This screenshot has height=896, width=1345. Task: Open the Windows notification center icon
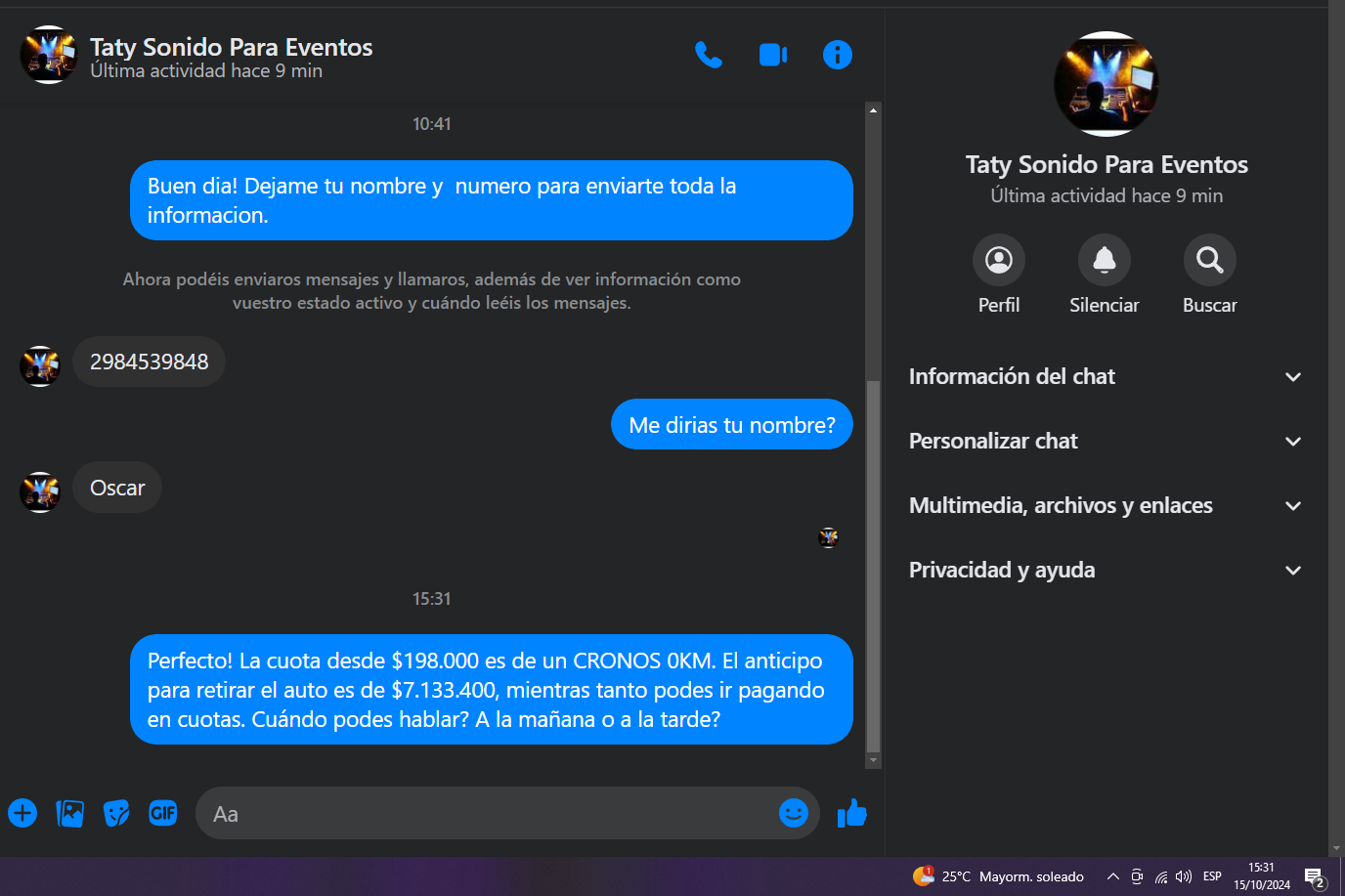pos(1315,876)
